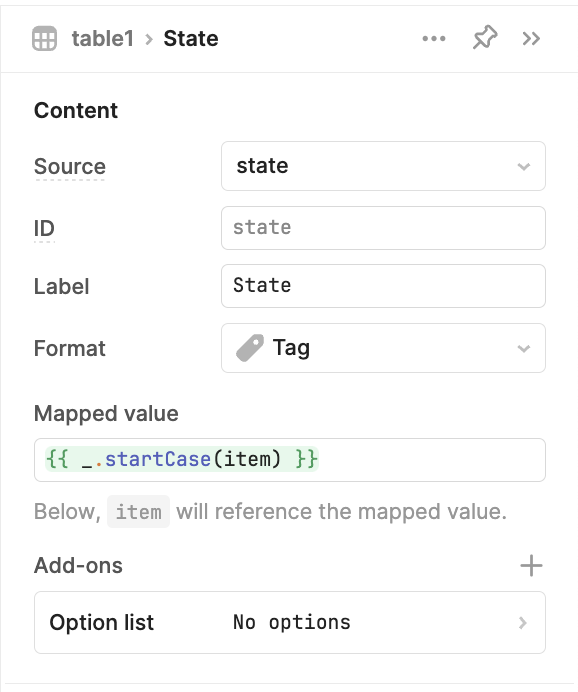Image resolution: width=578 pixels, height=692 pixels.
Task: Click the item code chip in hint
Action: (x=139, y=512)
